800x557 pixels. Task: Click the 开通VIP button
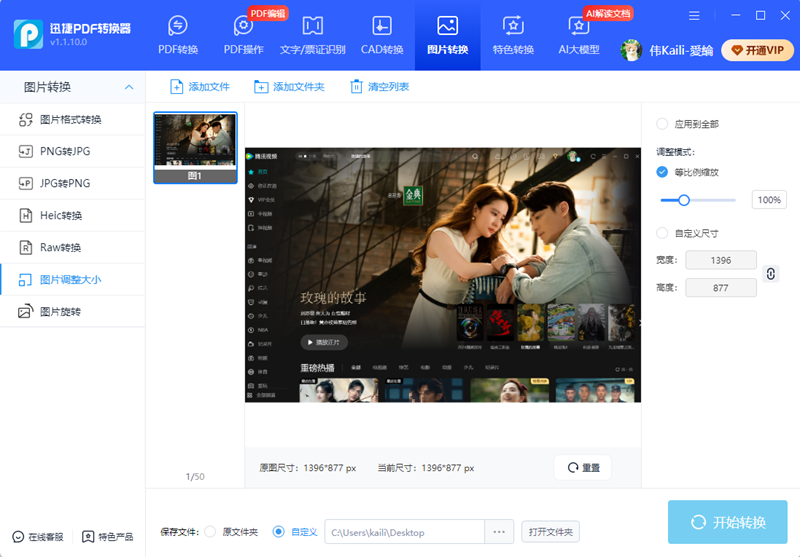[x=758, y=50]
